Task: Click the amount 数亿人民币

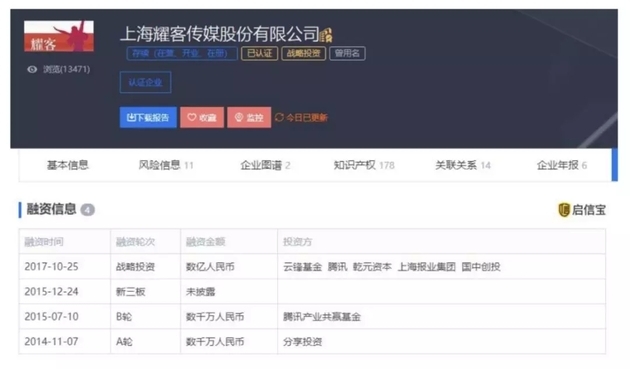Action: [x=210, y=267]
